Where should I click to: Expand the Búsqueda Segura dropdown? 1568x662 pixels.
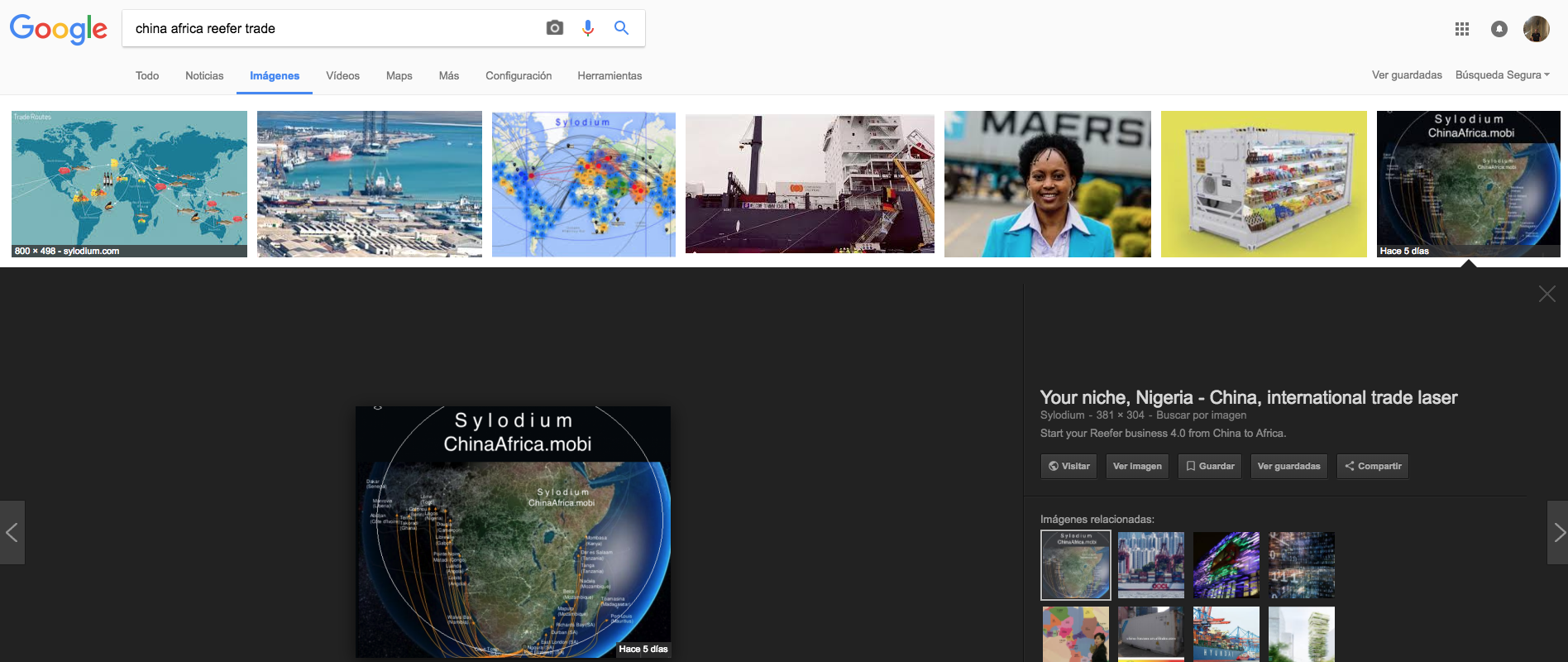(1503, 74)
